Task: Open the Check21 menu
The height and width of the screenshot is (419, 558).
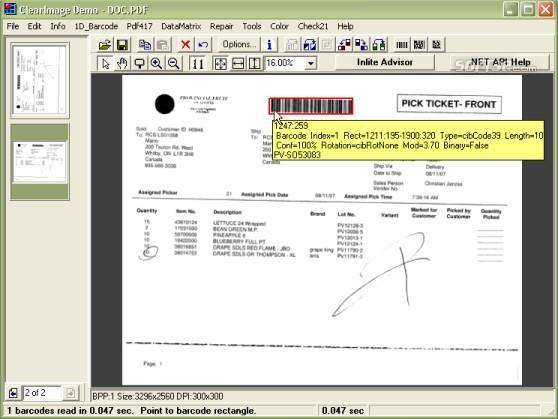Action: (x=313, y=26)
